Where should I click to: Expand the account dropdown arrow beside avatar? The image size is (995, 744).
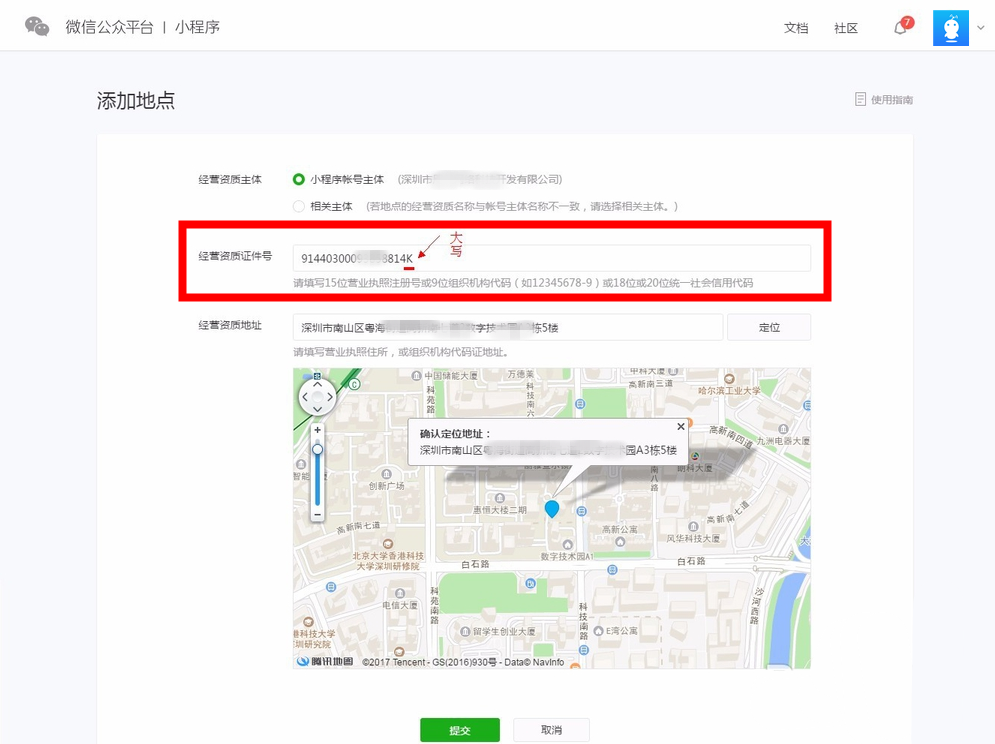tap(981, 29)
